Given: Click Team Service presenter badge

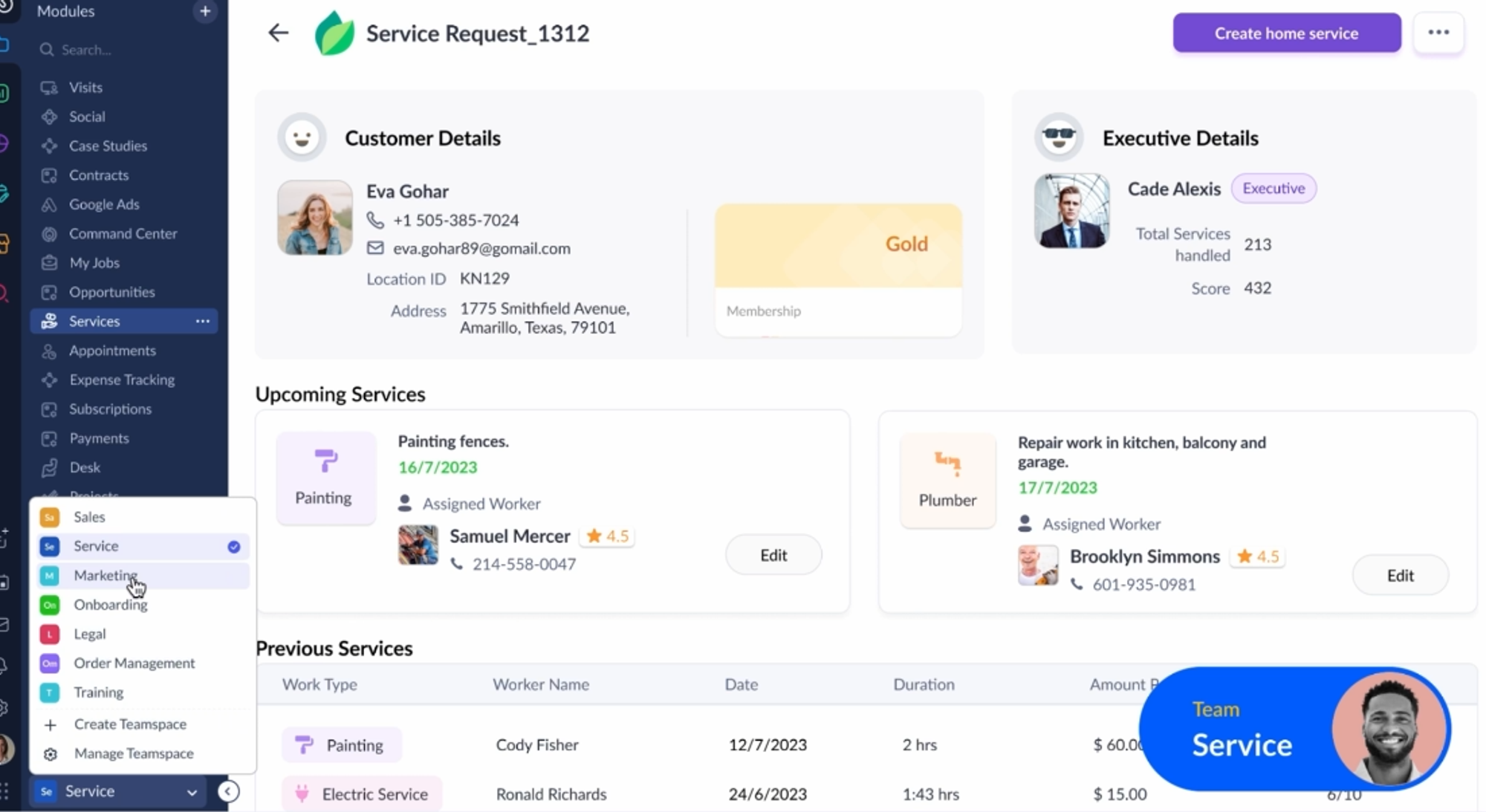Looking at the screenshot, I should (x=1294, y=729).
